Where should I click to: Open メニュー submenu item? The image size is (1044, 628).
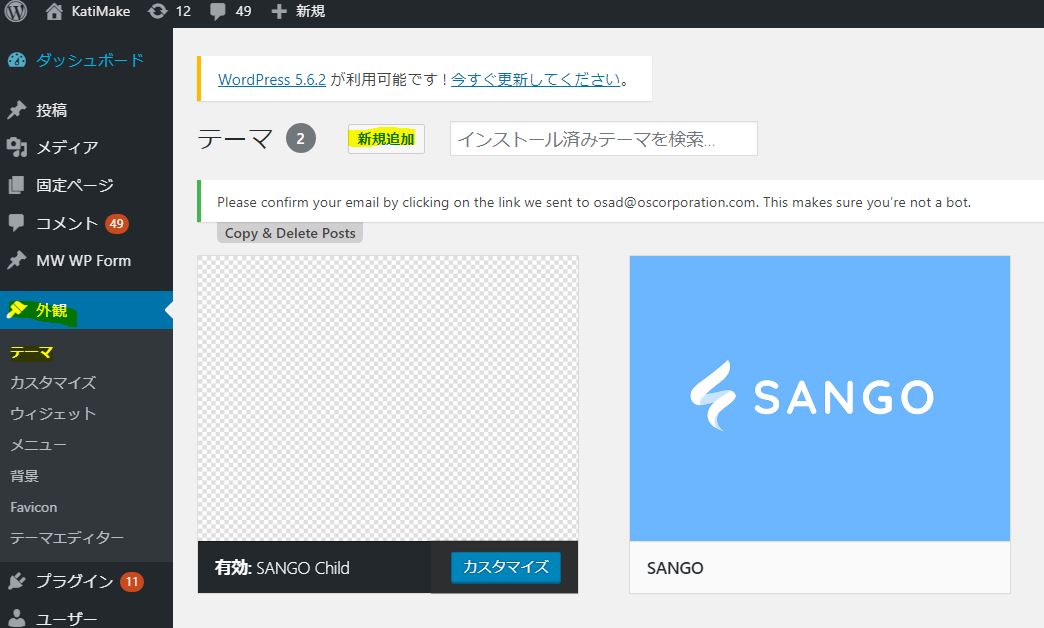click(38, 445)
